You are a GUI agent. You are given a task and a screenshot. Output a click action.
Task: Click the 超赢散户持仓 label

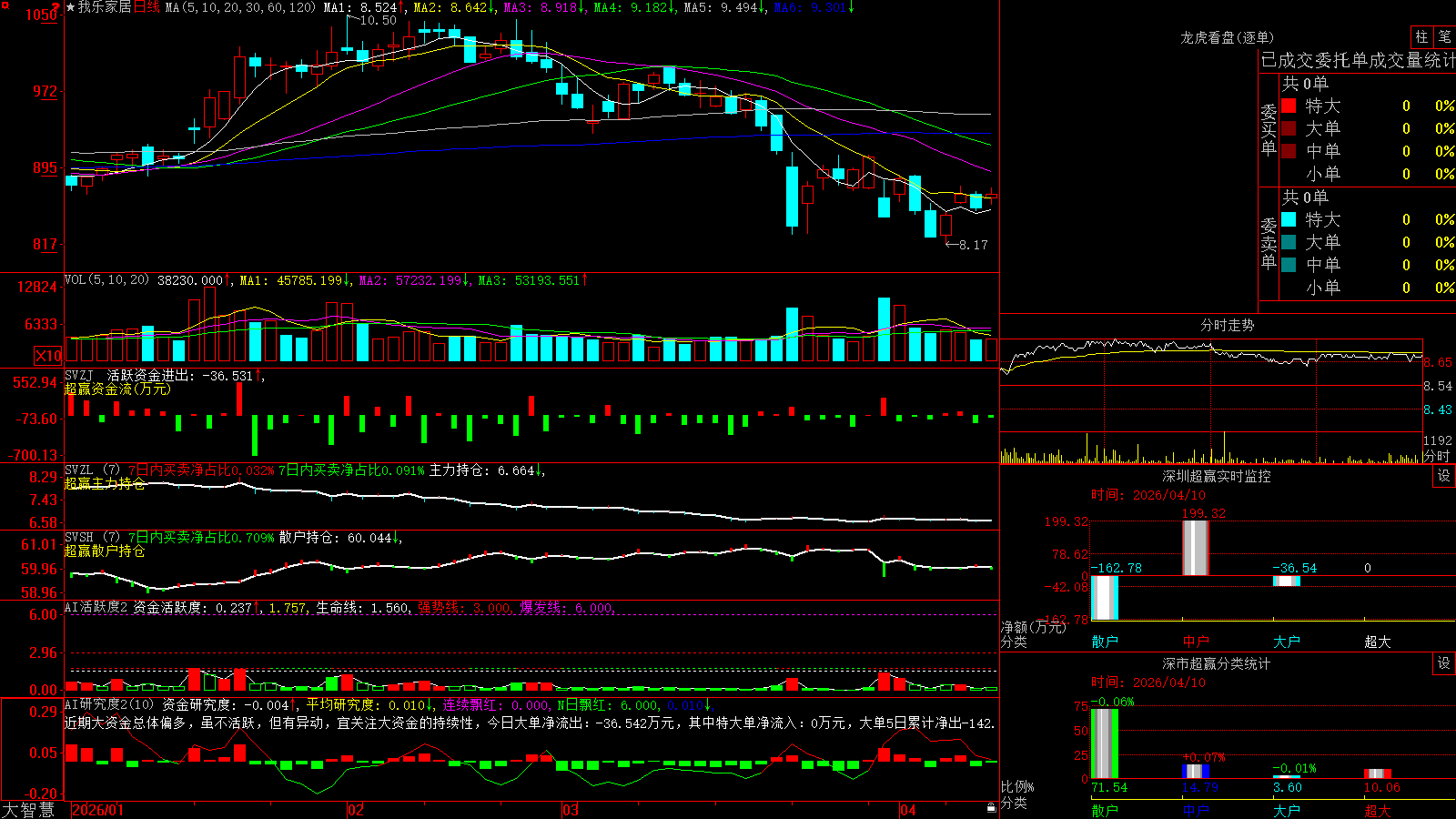coord(105,551)
